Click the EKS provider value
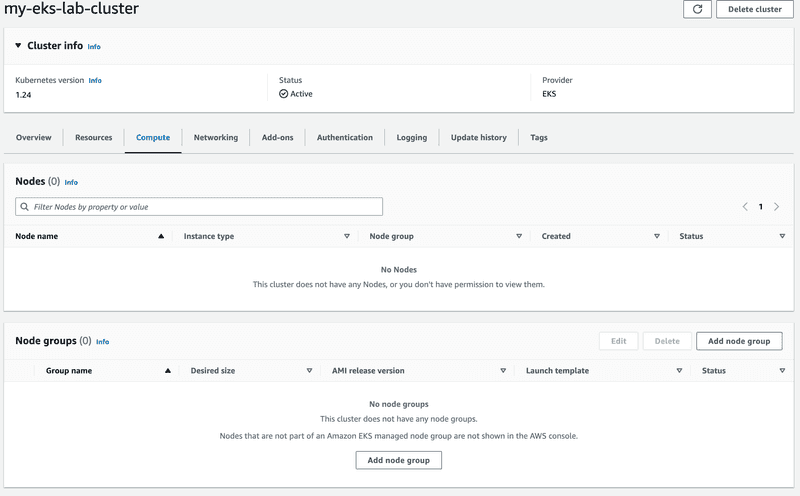The image size is (800, 496). [x=549, y=94]
